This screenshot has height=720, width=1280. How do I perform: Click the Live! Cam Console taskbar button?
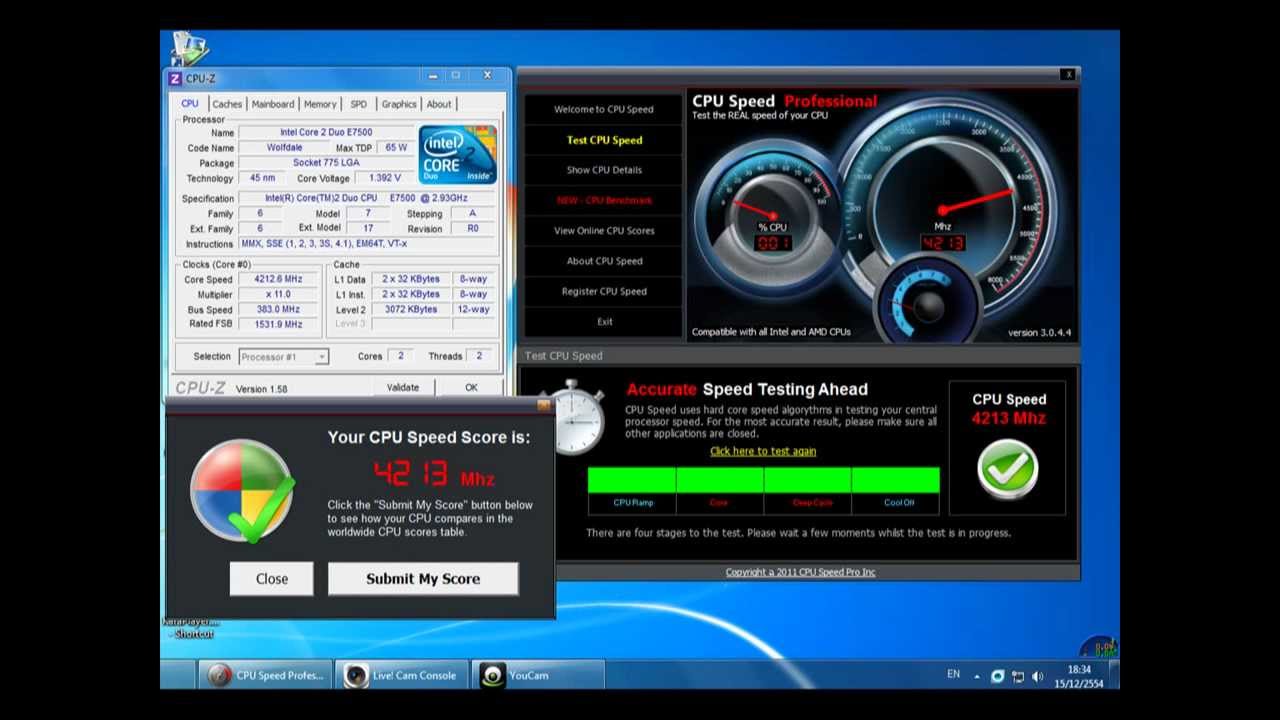(401, 675)
